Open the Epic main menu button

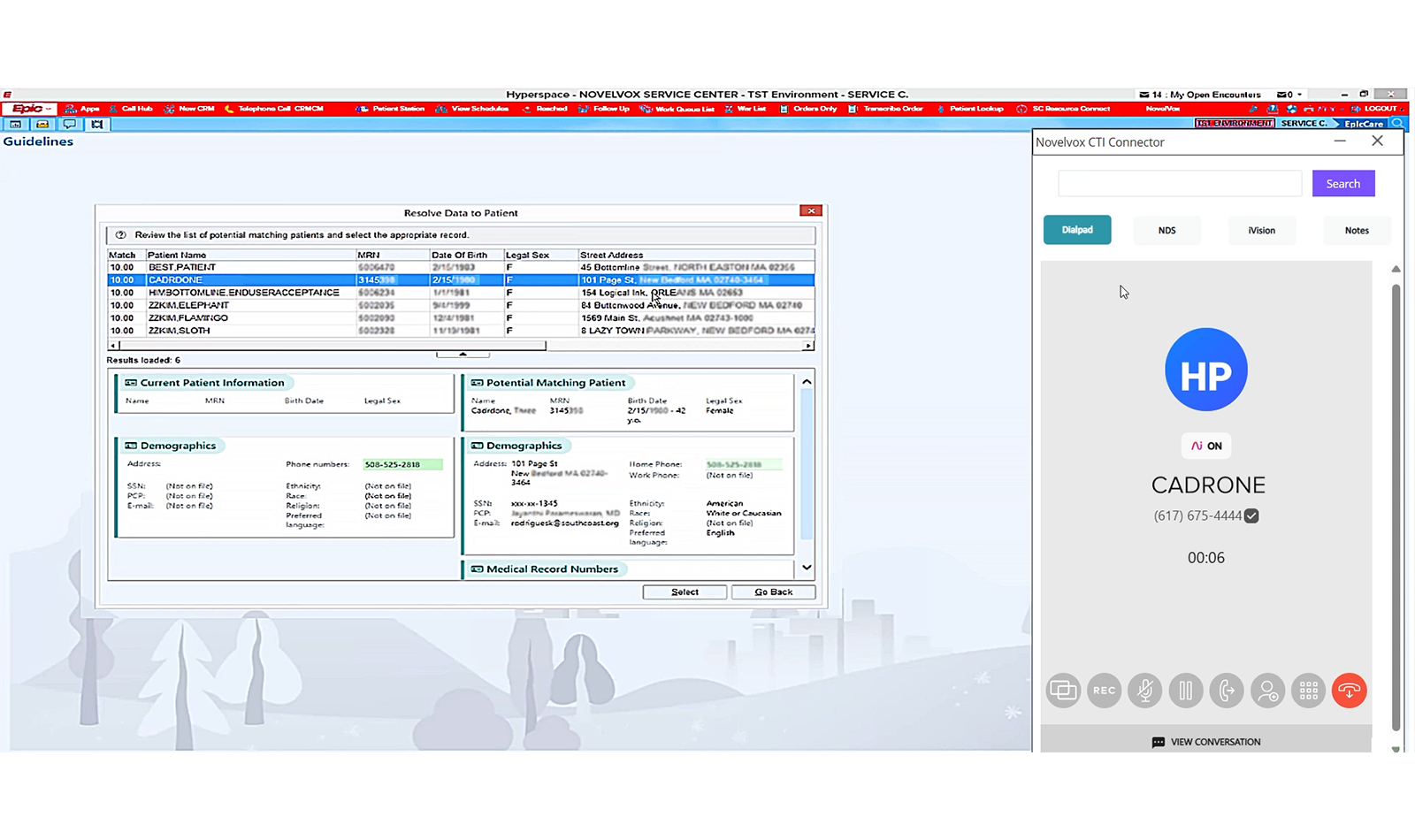click(x=29, y=109)
